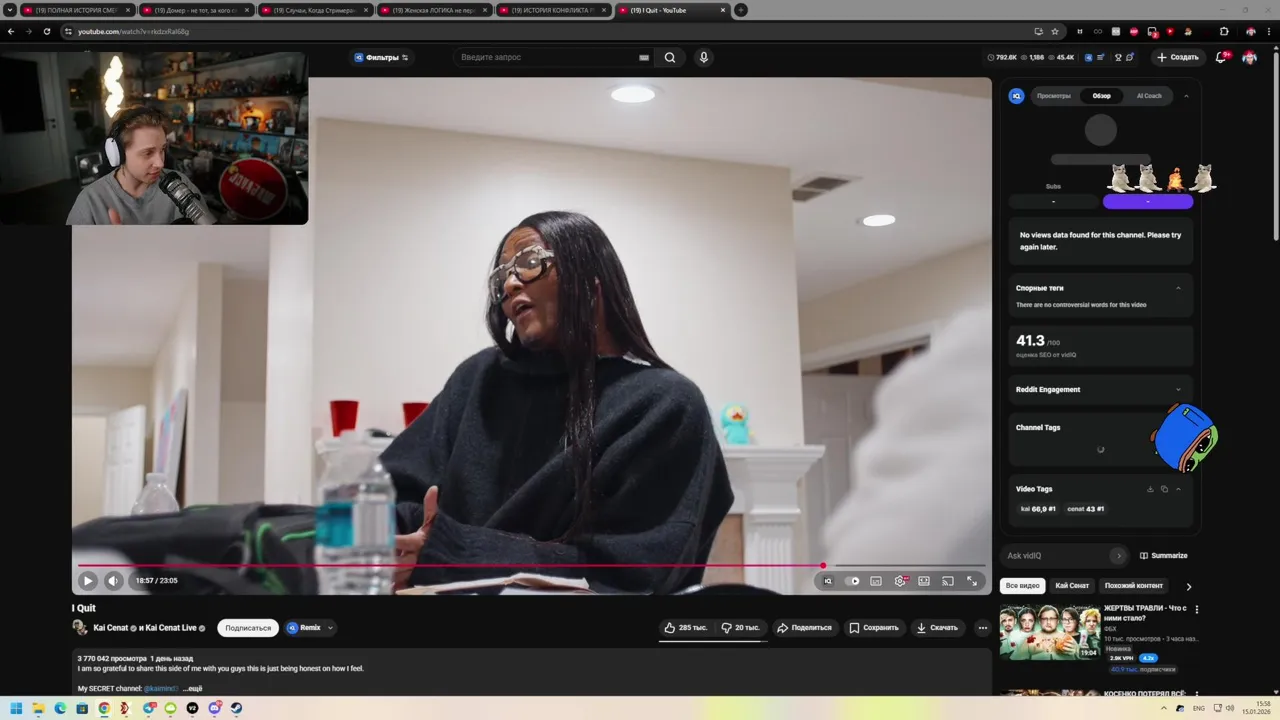Click the Скачать download button

[x=937, y=628]
